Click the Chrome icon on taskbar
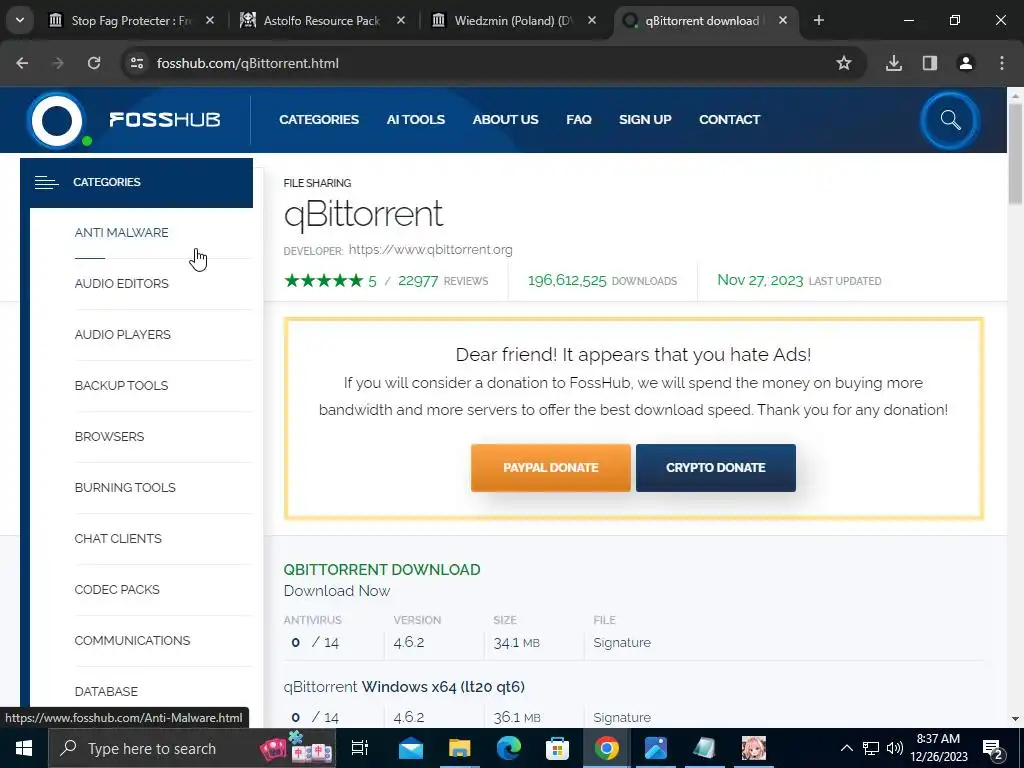The width and height of the screenshot is (1024, 768). pyautogui.click(x=607, y=748)
